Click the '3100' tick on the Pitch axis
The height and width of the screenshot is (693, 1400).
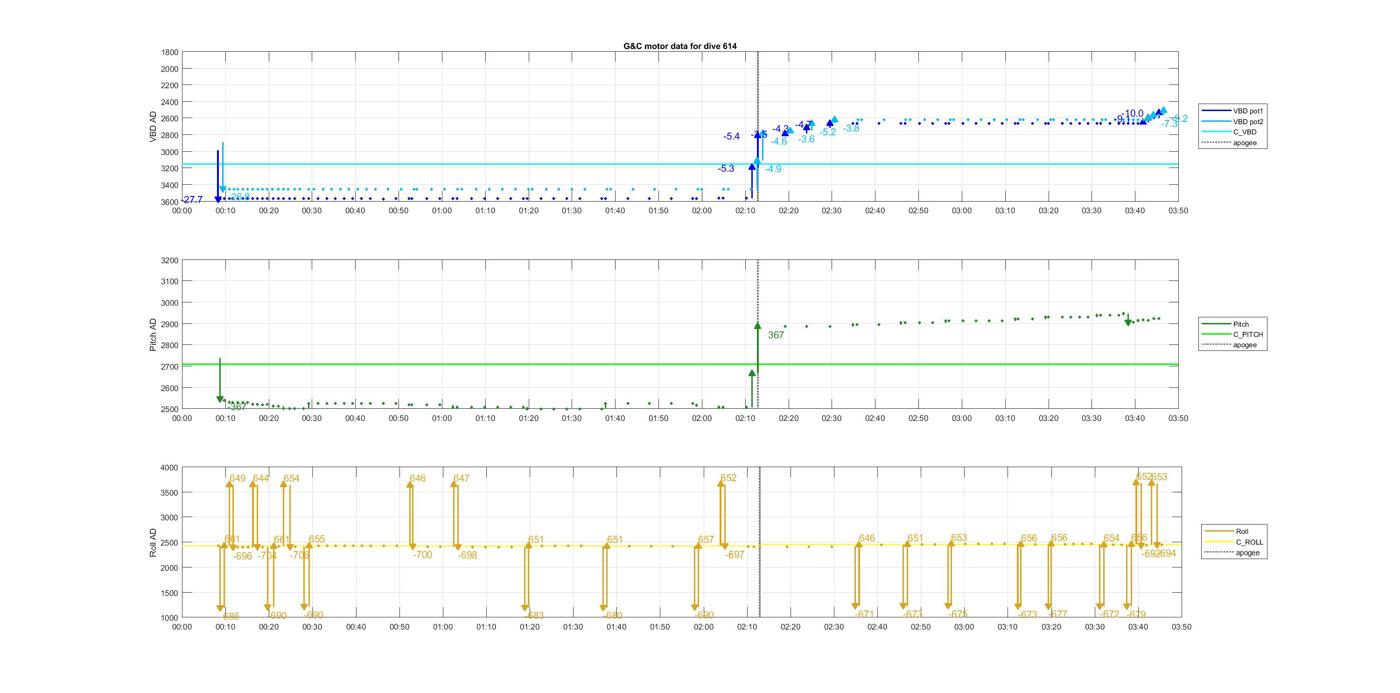[x=170, y=282]
